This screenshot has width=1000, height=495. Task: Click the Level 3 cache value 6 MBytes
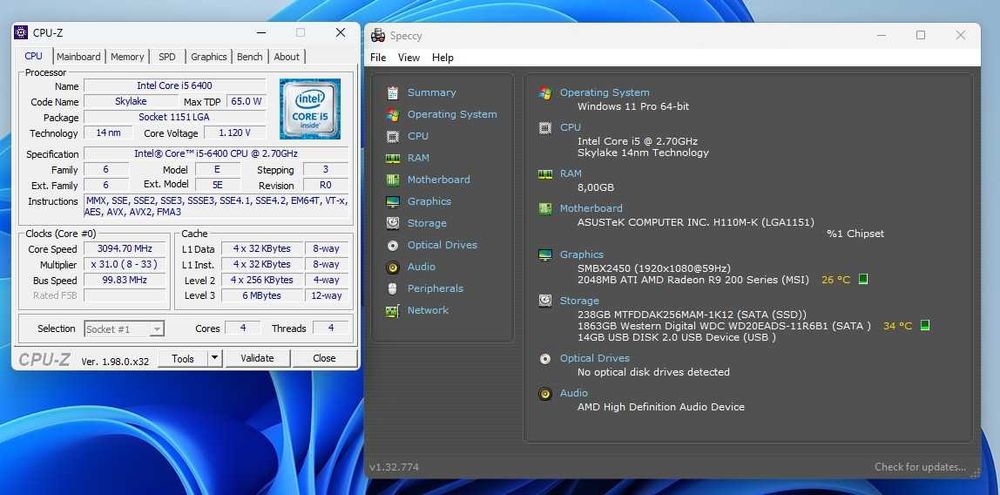tap(261, 295)
